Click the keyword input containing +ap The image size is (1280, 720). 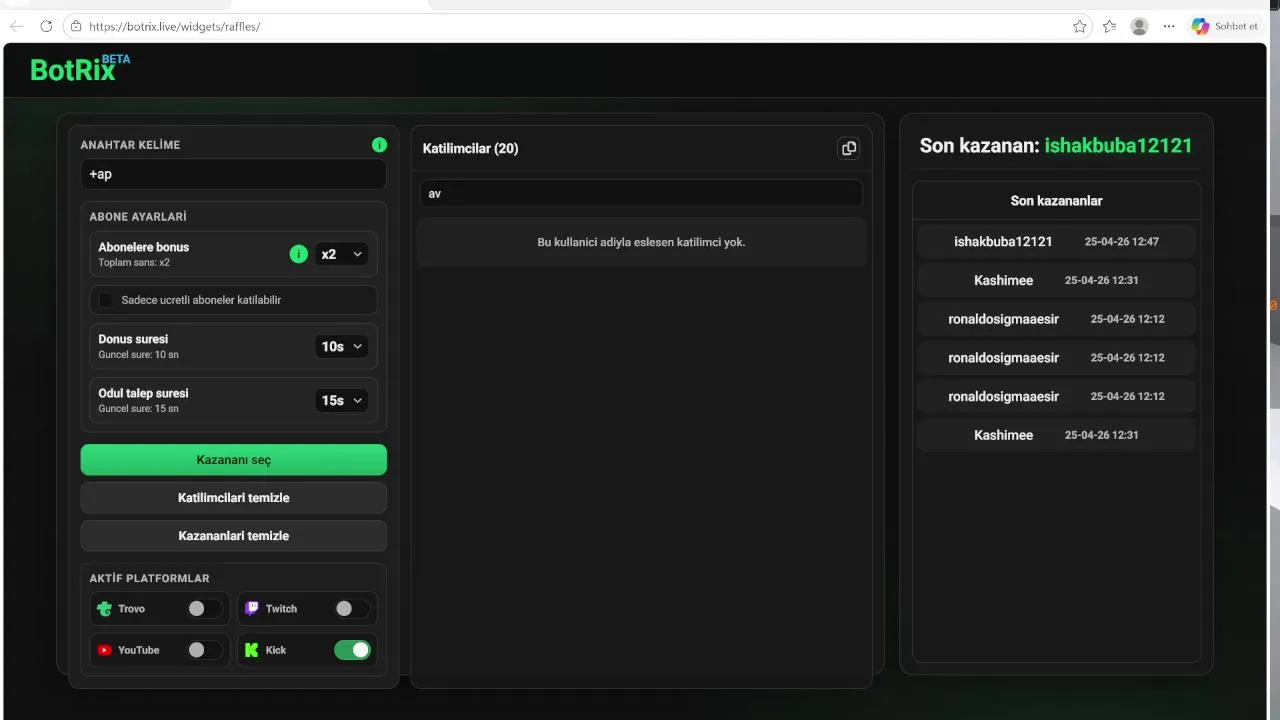click(x=234, y=174)
